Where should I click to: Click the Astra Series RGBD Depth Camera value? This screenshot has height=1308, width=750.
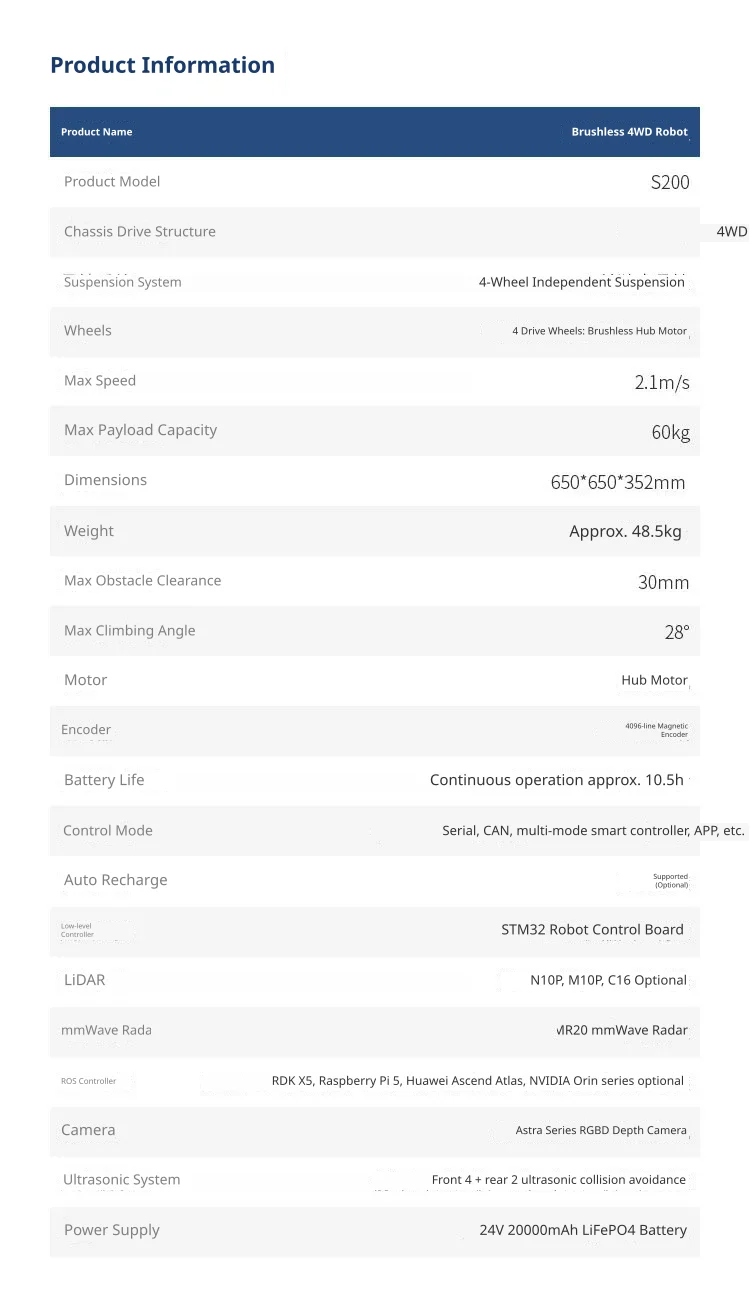601,1130
